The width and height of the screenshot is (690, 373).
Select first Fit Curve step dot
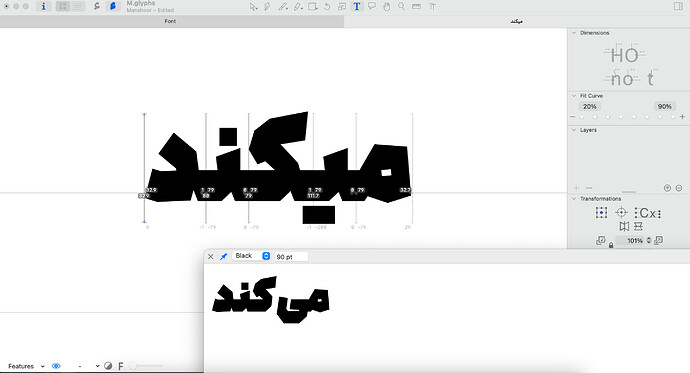click(582, 117)
